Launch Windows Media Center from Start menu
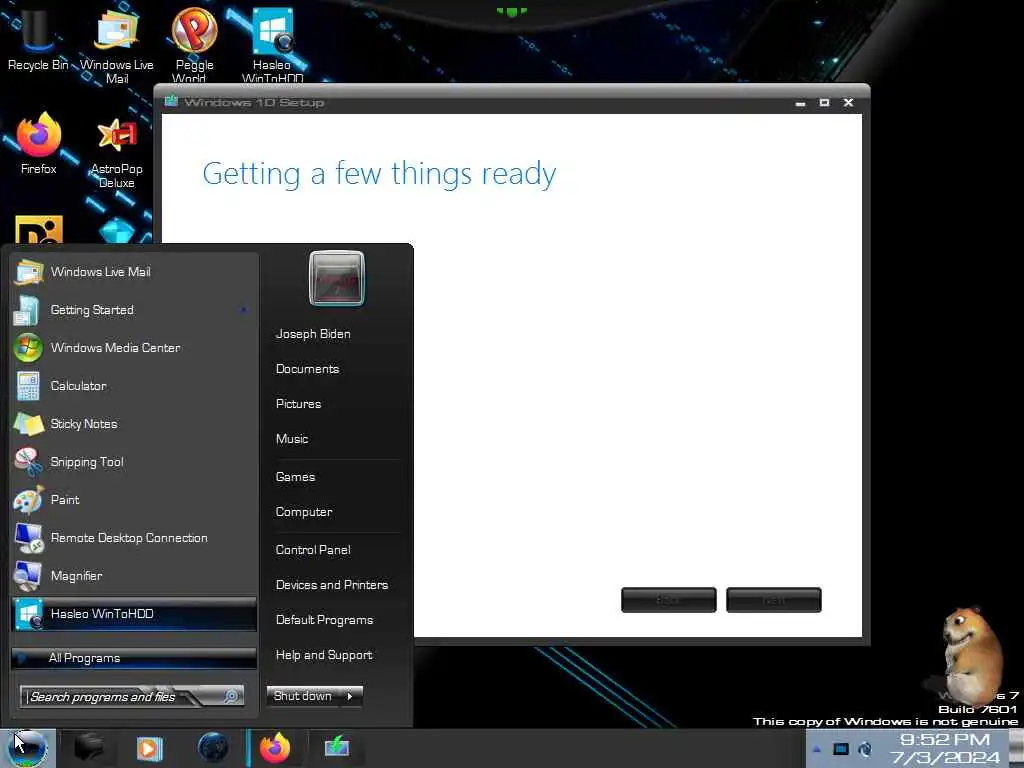This screenshot has height=768, width=1024. [135, 348]
